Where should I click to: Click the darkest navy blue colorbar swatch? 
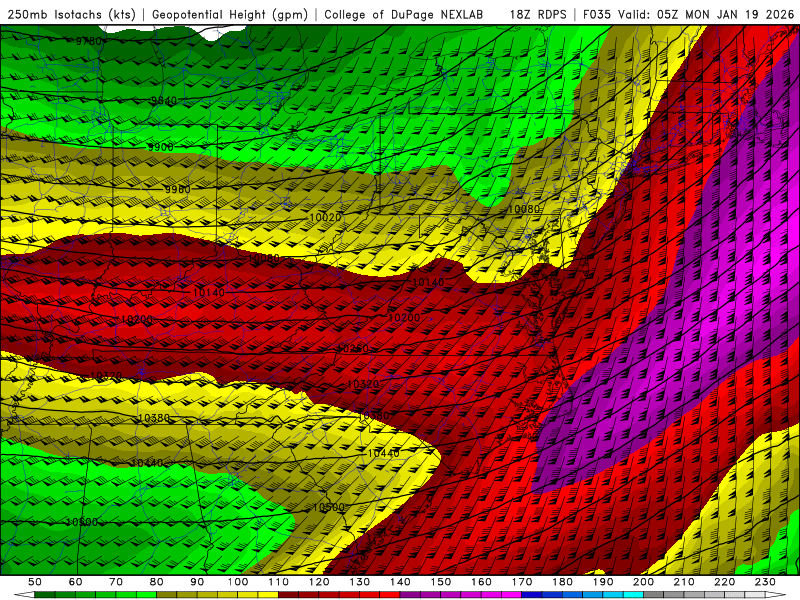click(532, 595)
